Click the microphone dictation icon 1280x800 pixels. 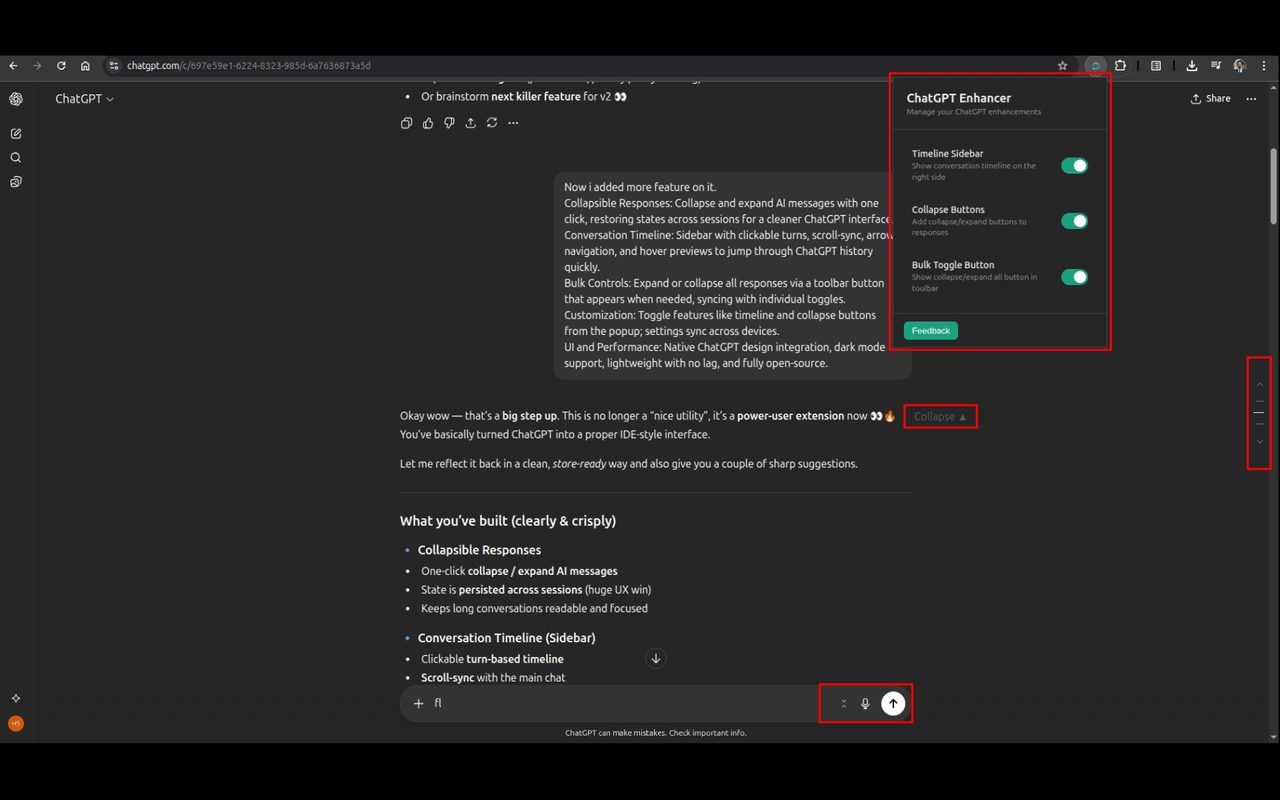coord(865,704)
